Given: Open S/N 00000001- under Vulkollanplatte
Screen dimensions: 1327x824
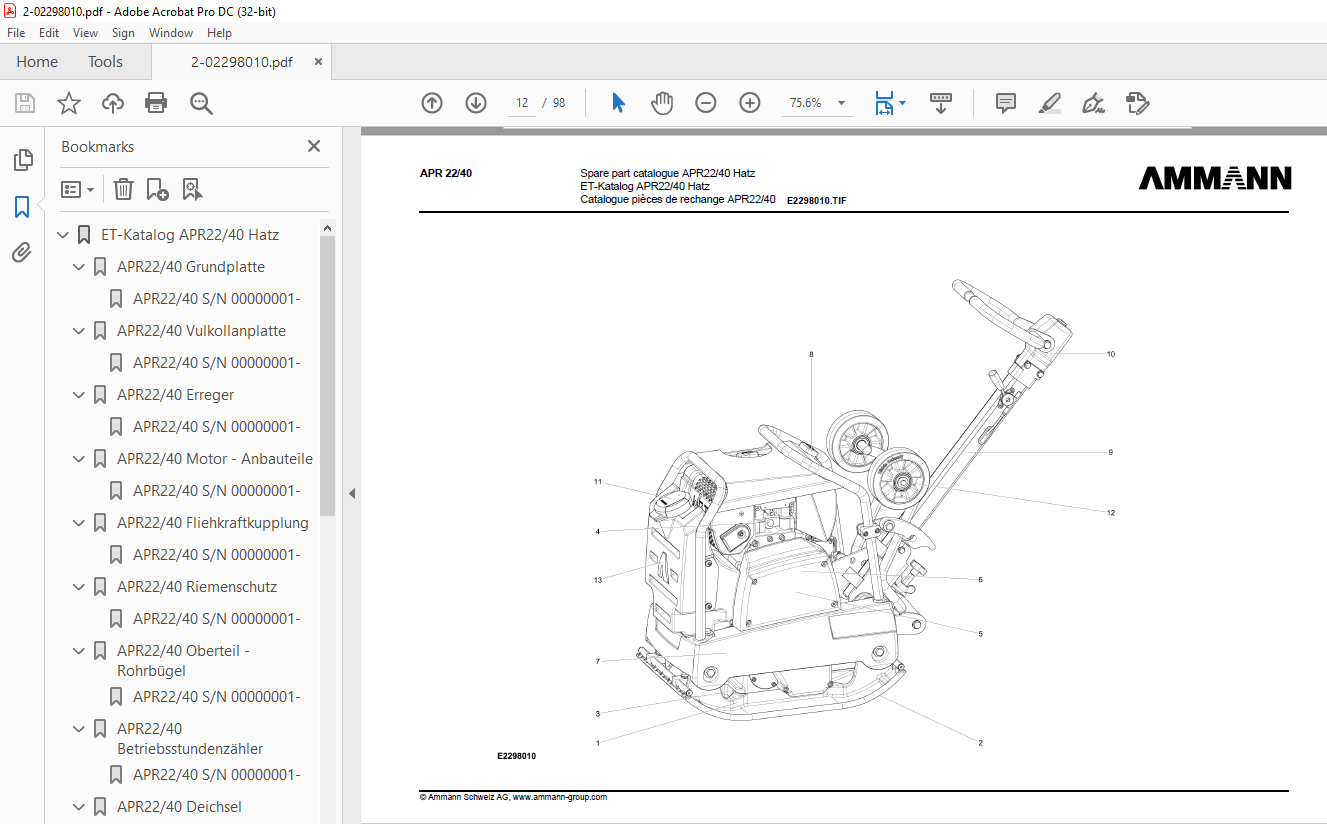Looking at the screenshot, I should point(217,363).
